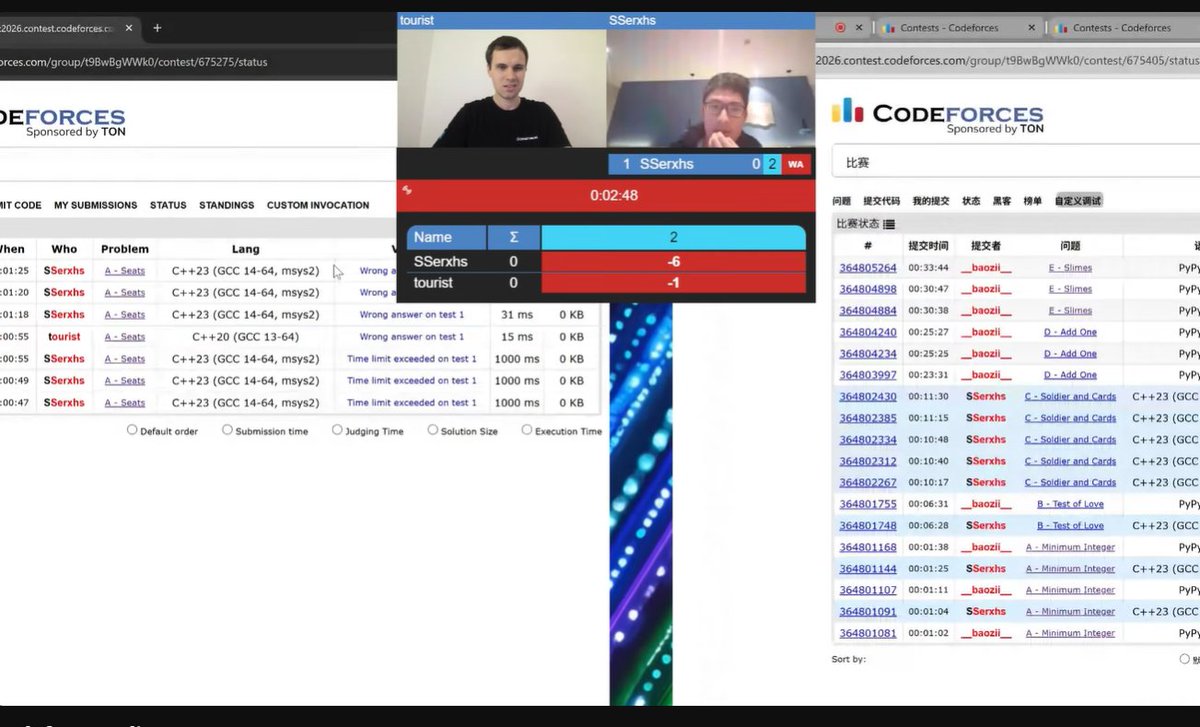
Task: Open the 比赛 selector box in right window
Action: coord(1016,162)
